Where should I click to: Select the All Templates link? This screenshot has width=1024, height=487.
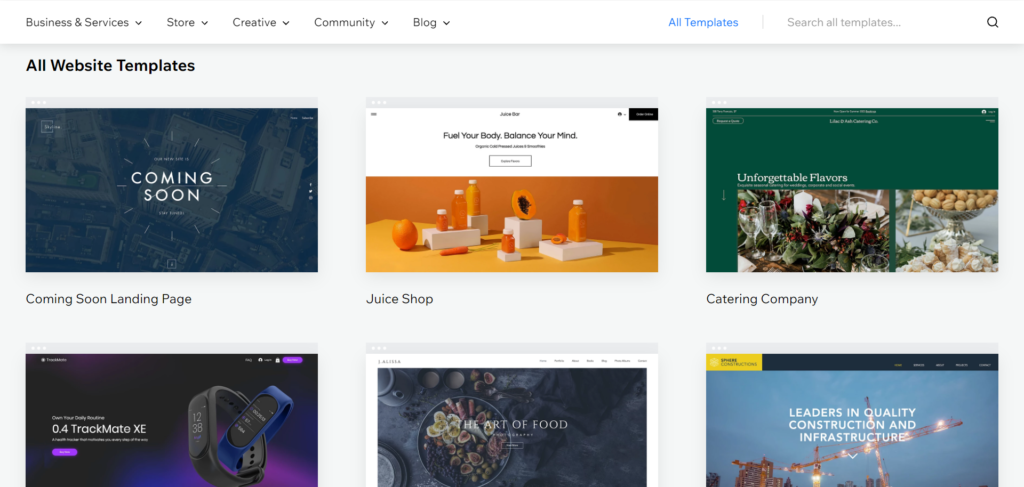click(703, 22)
